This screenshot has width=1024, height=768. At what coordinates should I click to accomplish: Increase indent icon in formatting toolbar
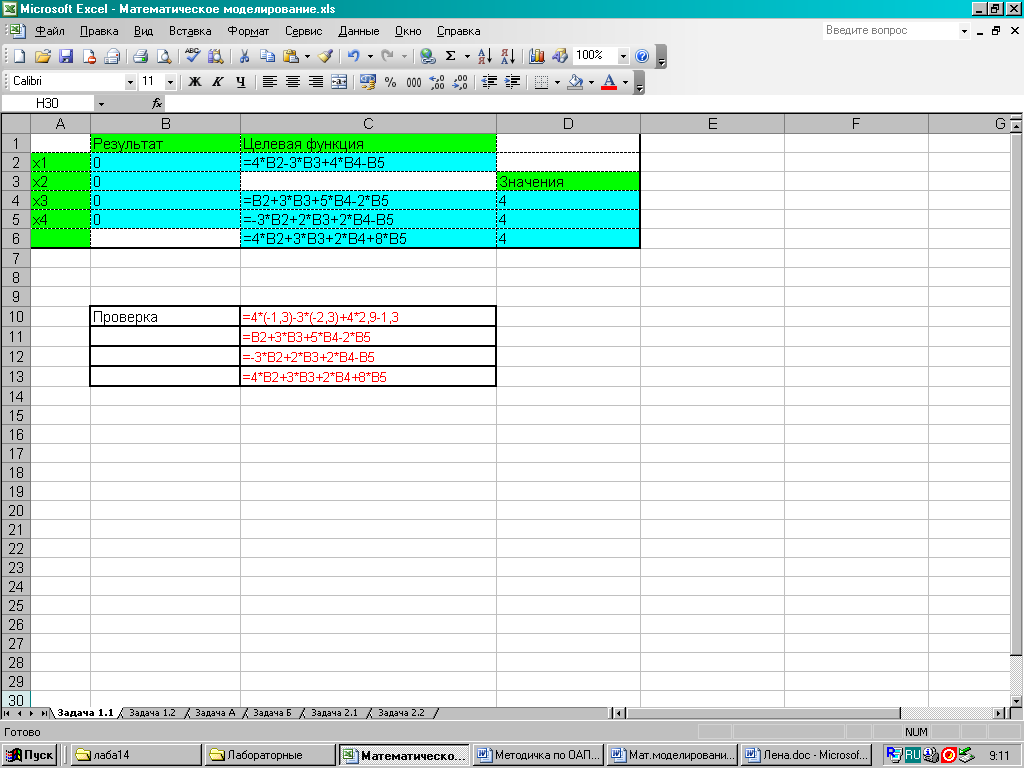(x=513, y=82)
